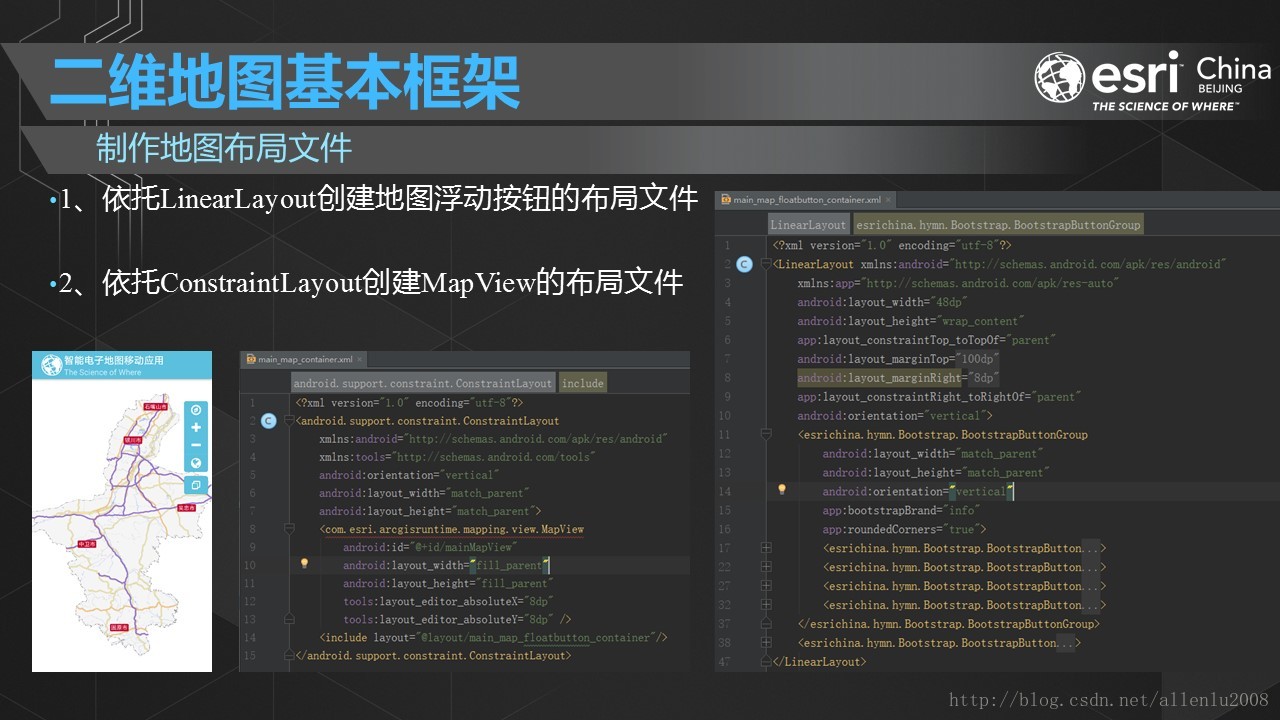Tap the zoom out minus button on map
Screen dimensions: 1280x720
pos(196,446)
